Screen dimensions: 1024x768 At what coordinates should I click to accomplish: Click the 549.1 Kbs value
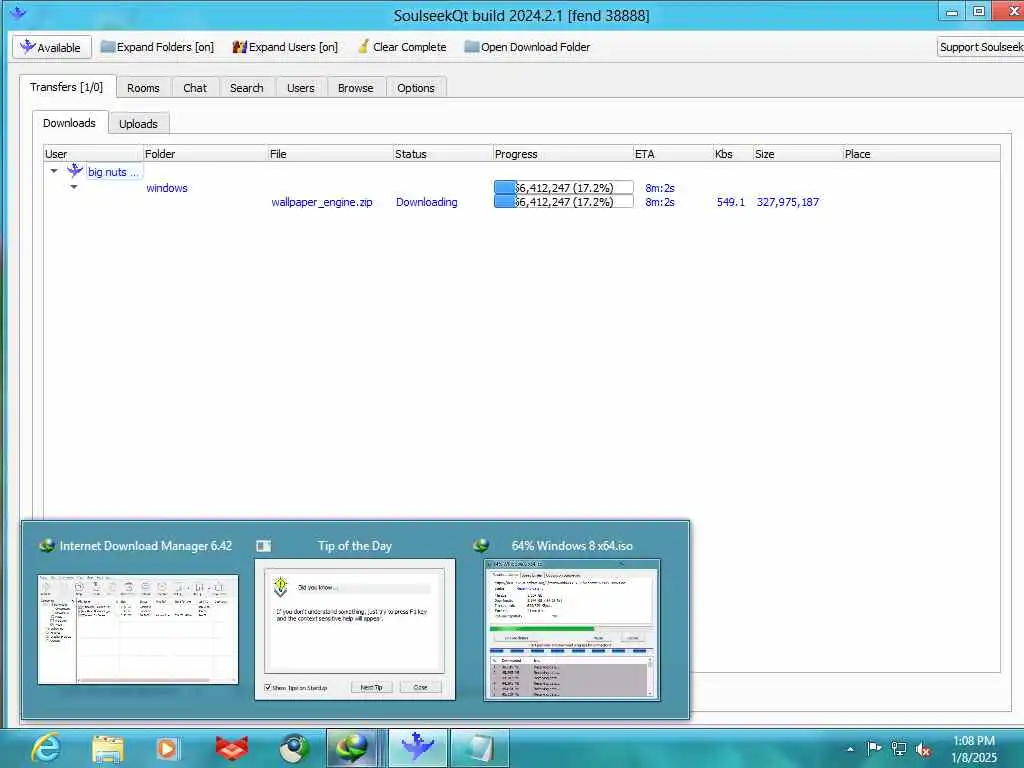point(730,202)
